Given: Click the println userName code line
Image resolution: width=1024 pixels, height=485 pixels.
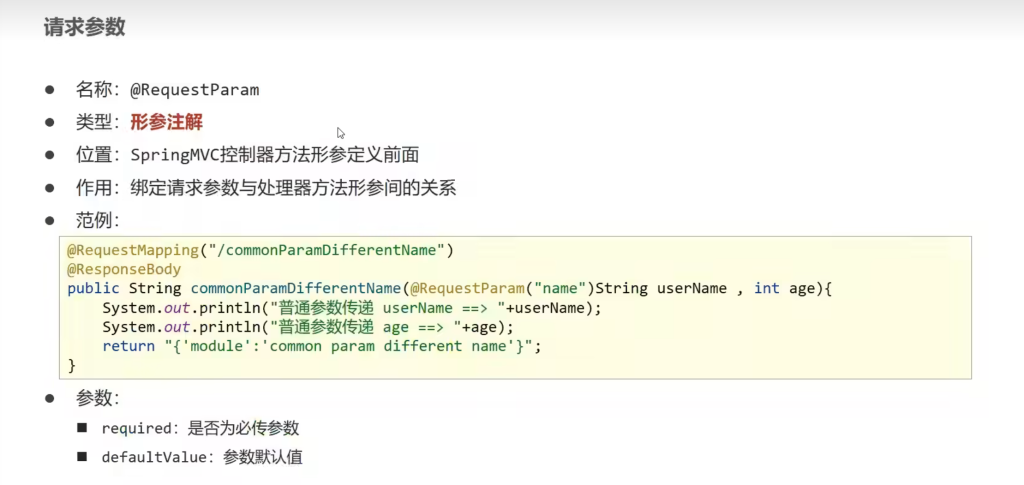Looking at the screenshot, I should pyautogui.click(x=352, y=308).
